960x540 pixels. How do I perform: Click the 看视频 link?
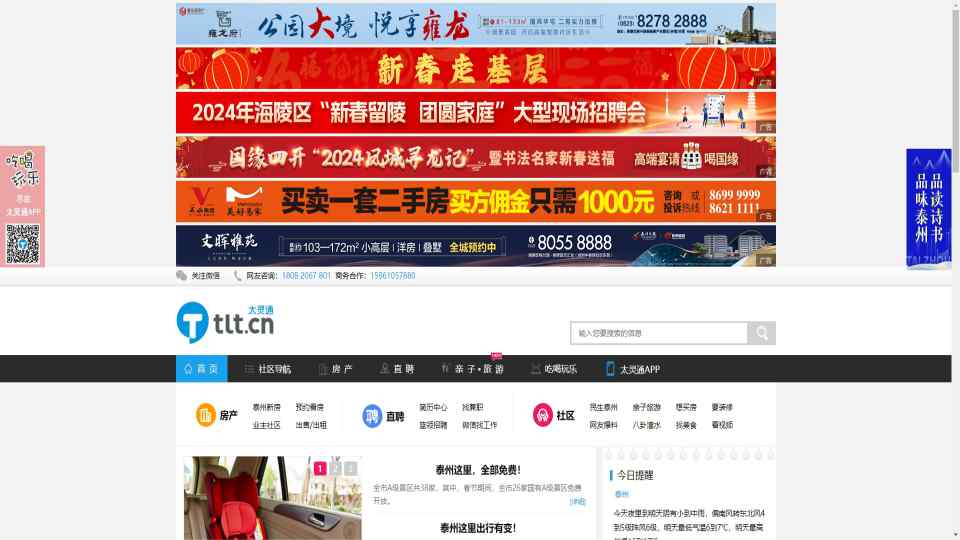click(722, 425)
